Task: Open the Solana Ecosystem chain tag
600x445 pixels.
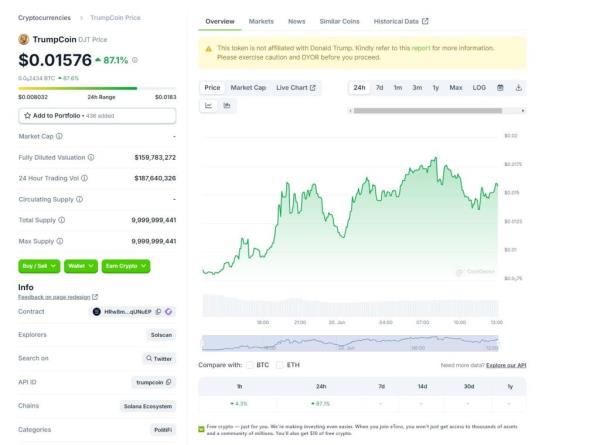Action: [x=148, y=406]
